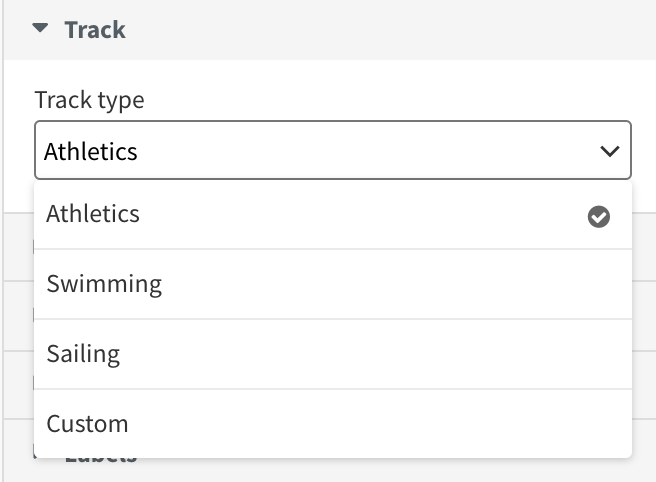Viewport: 656px width, 482px height.
Task: Choose Custom as track type
Action: [x=333, y=424]
